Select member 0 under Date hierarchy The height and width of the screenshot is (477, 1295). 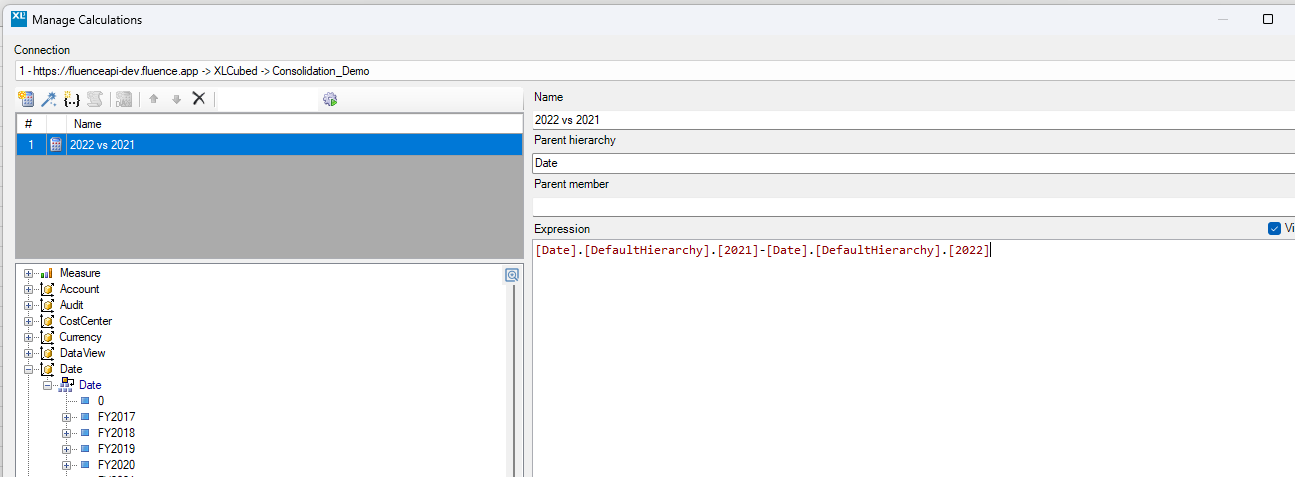pos(101,401)
